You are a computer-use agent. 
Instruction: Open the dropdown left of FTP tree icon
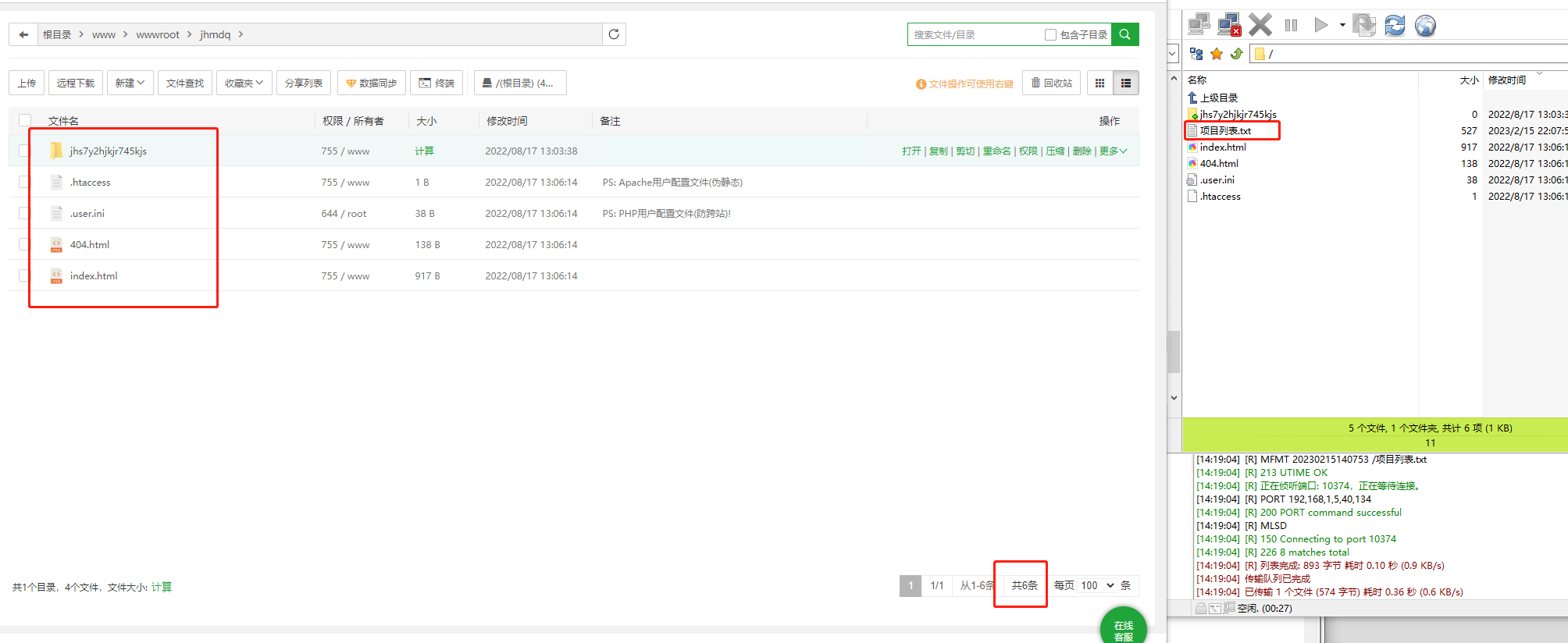pyautogui.click(x=1173, y=54)
